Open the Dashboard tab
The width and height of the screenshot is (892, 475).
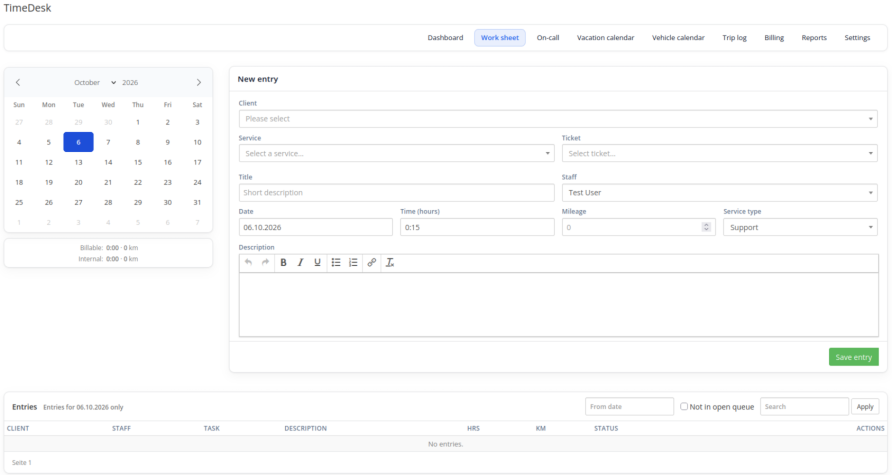coord(445,38)
